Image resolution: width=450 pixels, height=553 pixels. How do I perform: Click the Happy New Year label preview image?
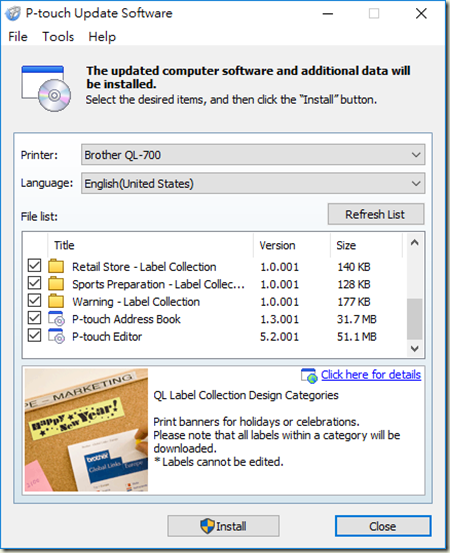pyautogui.click(x=86, y=430)
